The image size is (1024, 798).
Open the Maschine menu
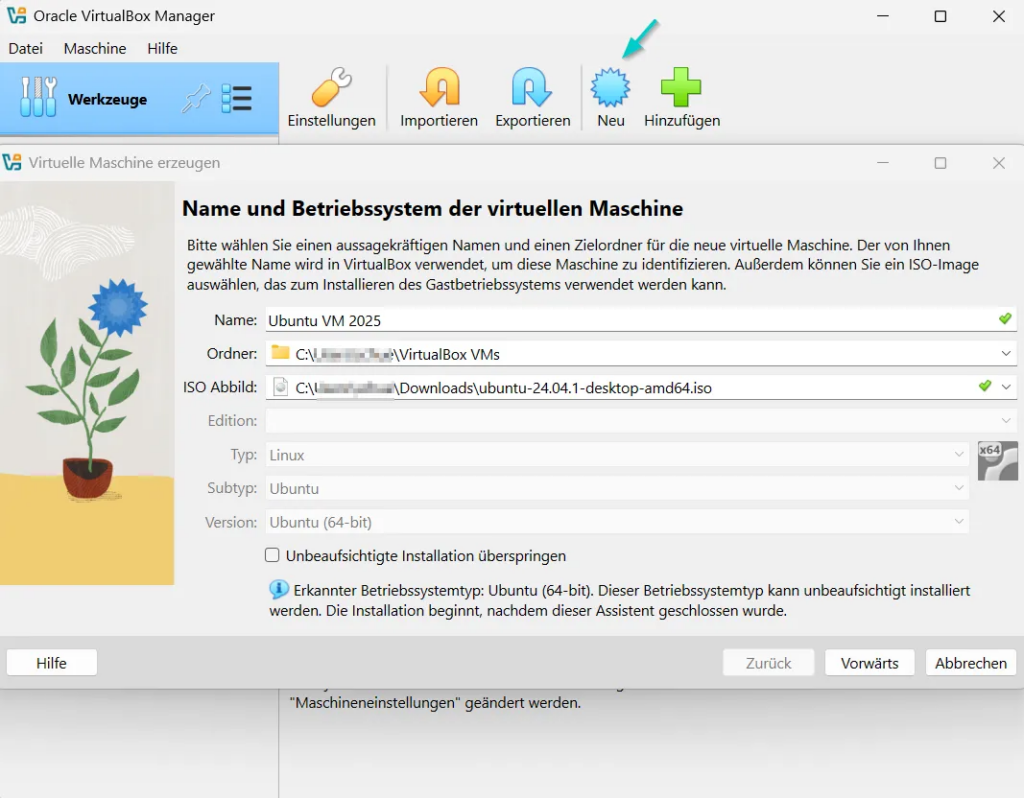pos(95,48)
